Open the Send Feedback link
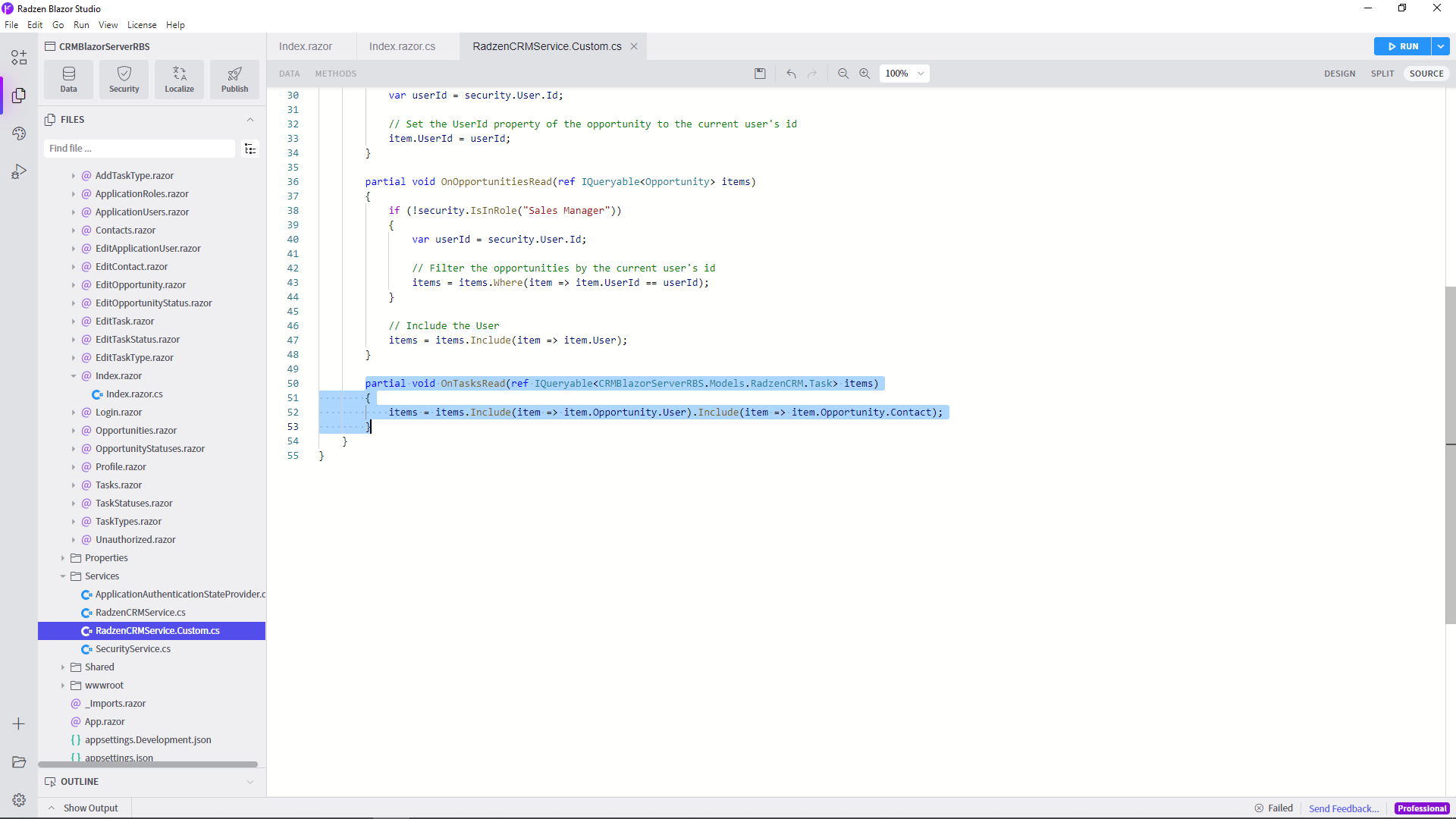The width and height of the screenshot is (1456, 819). click(1344, 808)
